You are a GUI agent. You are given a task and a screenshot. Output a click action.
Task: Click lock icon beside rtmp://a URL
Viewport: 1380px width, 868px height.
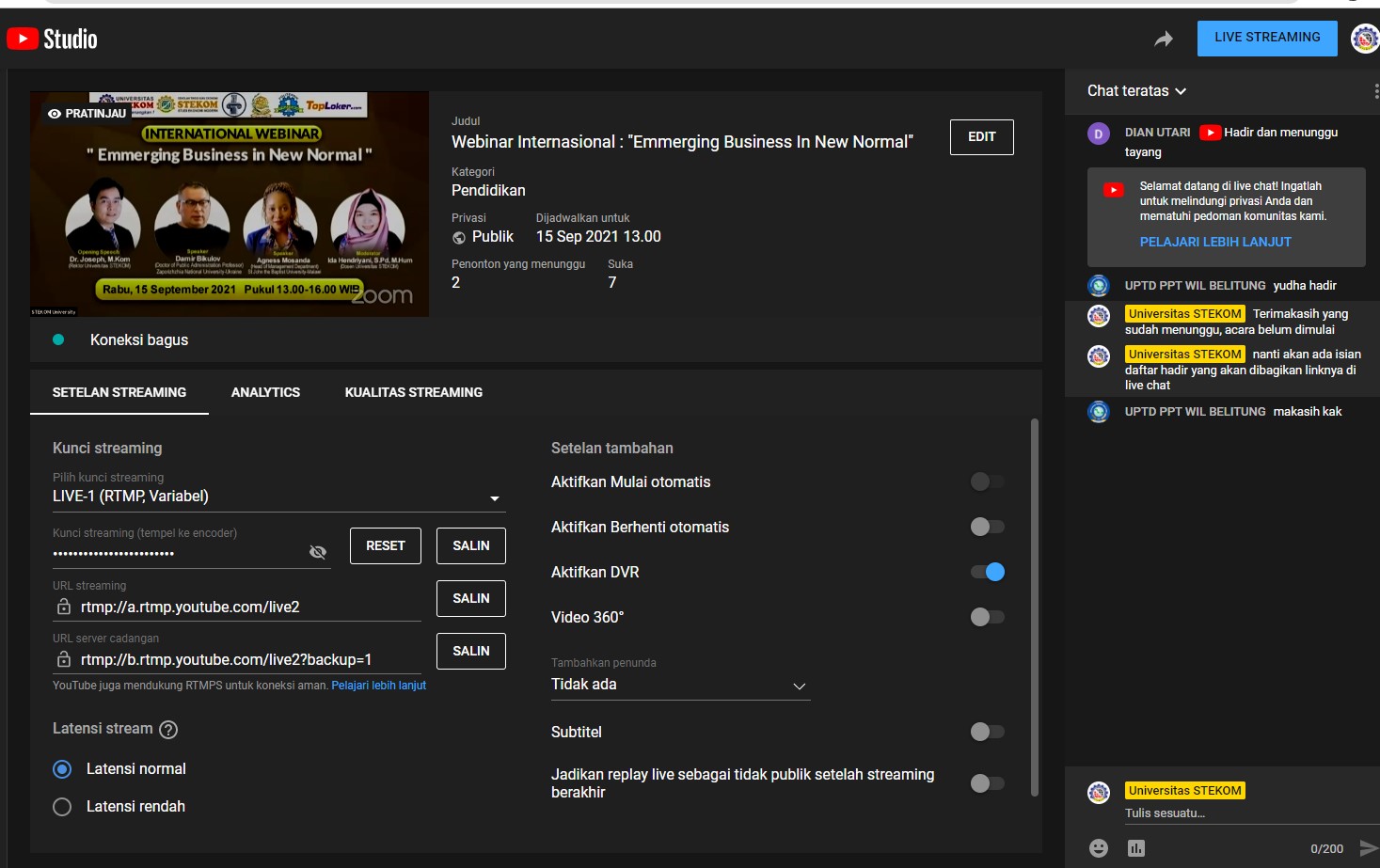(x=64, y=607)
